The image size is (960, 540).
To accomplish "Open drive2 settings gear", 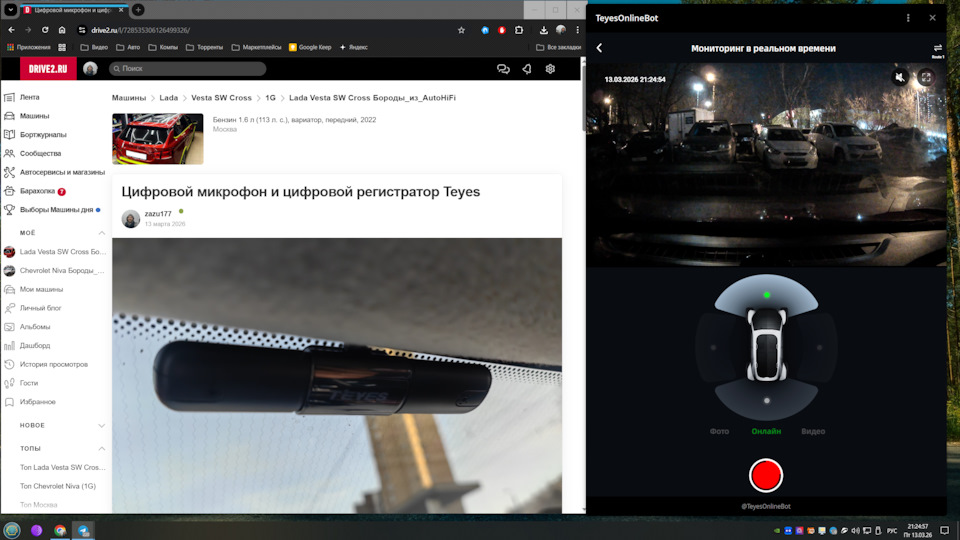I will click(550, 69).
